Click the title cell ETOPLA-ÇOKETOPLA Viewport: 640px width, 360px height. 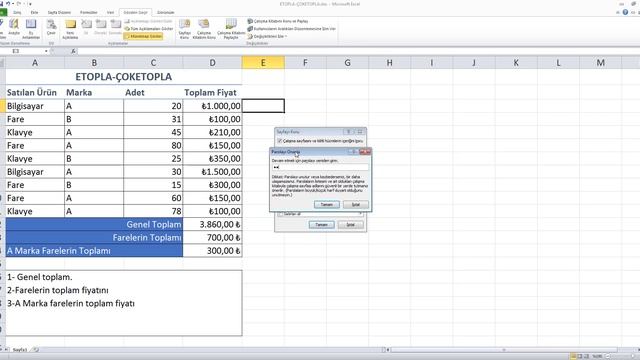click(x=124, y=77)
